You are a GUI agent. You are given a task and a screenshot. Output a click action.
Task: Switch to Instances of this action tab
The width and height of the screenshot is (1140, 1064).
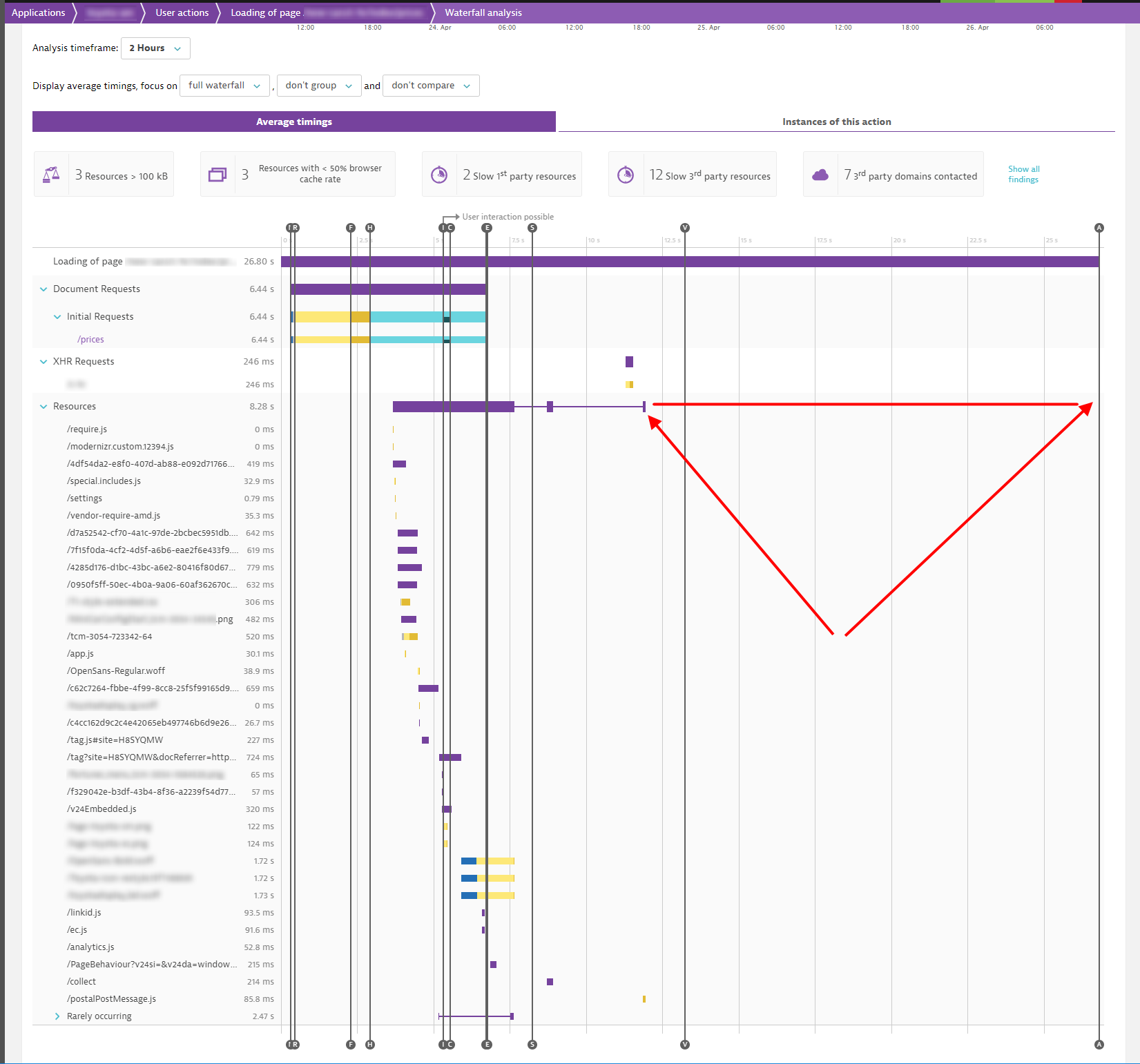tap(836, 122)
